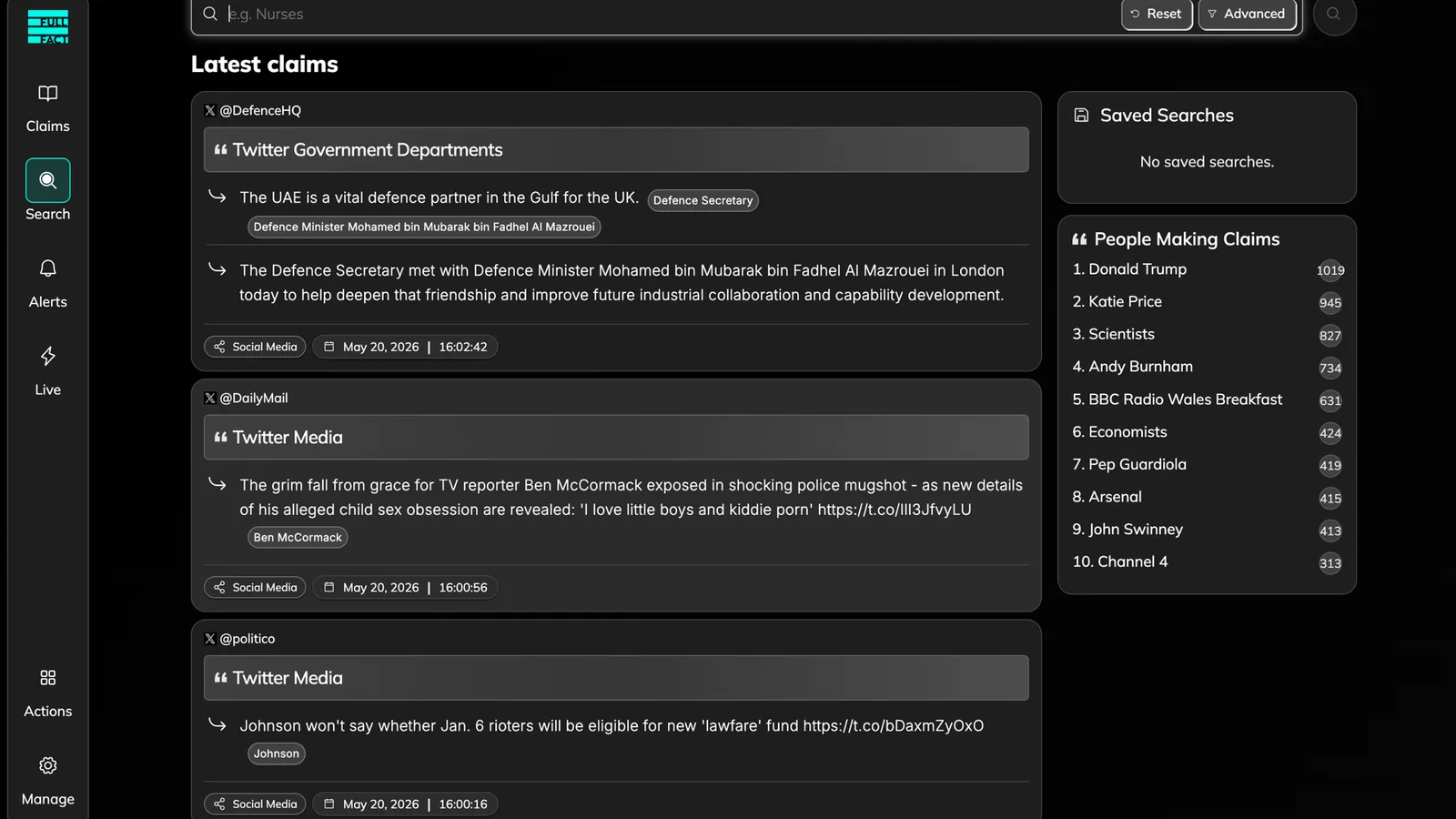
Task: Open the Live lightning icon
Action: click(x=47, y=356)
